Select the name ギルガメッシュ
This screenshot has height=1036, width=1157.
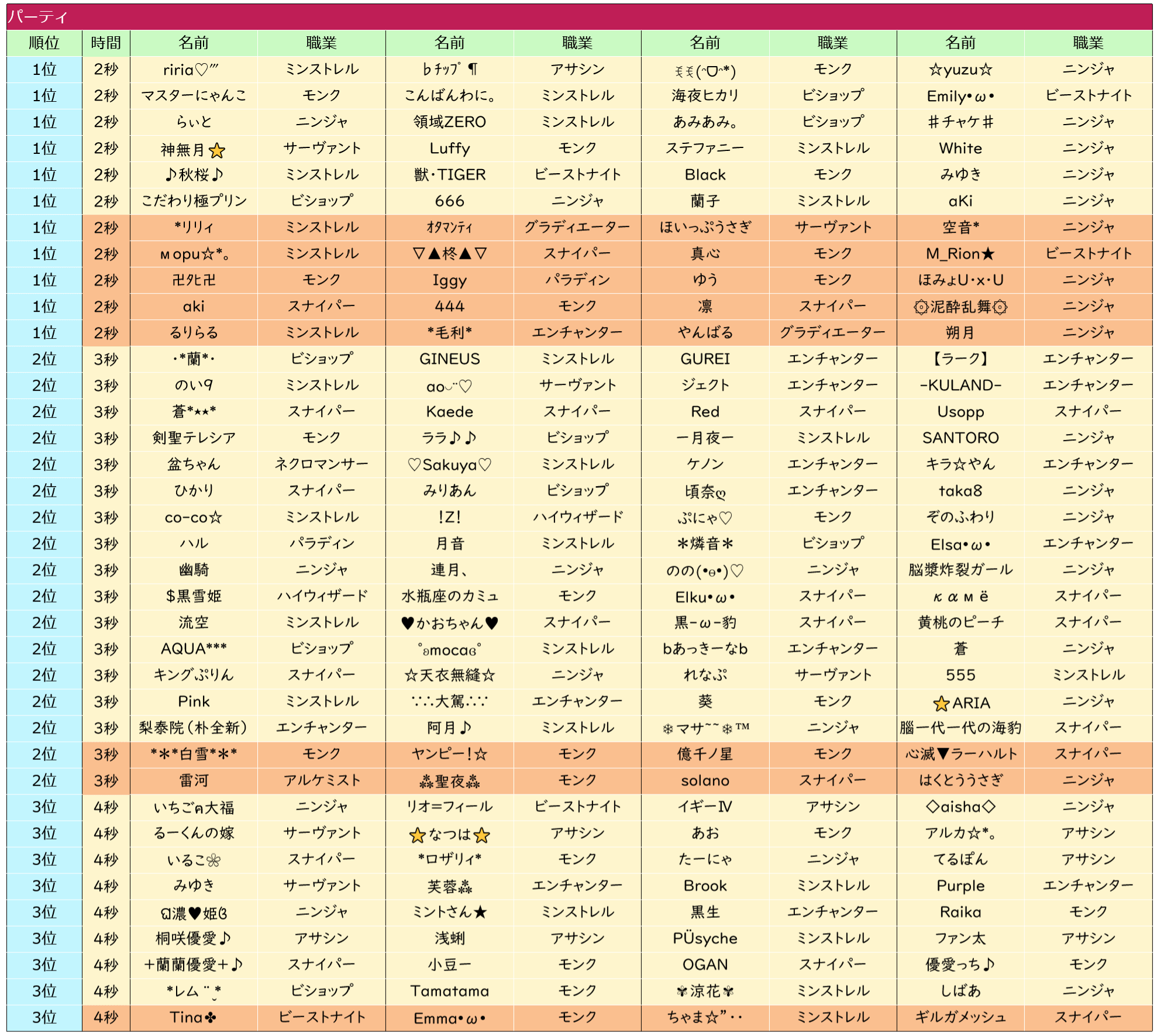pyautogui.click(x=960, y=1017)
